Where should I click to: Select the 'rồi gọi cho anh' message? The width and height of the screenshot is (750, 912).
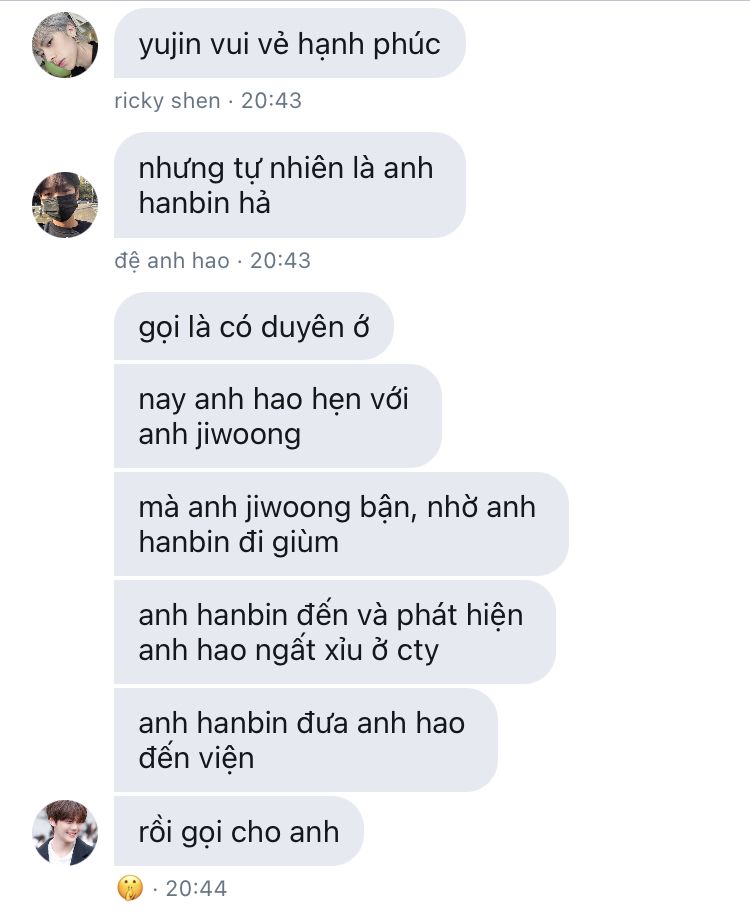pos(239,831)
